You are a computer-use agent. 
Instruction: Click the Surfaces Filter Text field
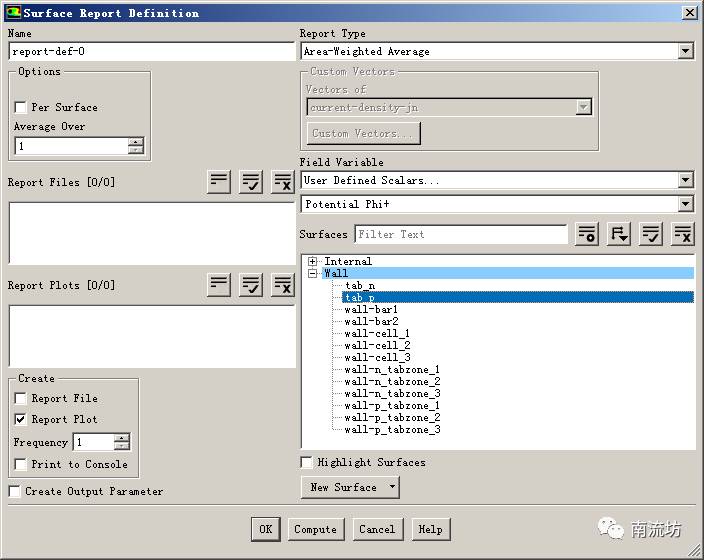(x=460, y=234)
